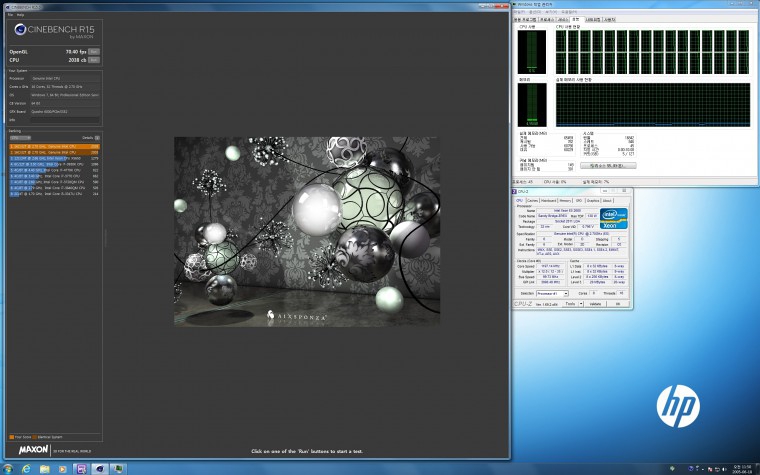Open the SPD tab in CPU-Z
This screenshot has width=760, height=475.
[x=579, y=201]
